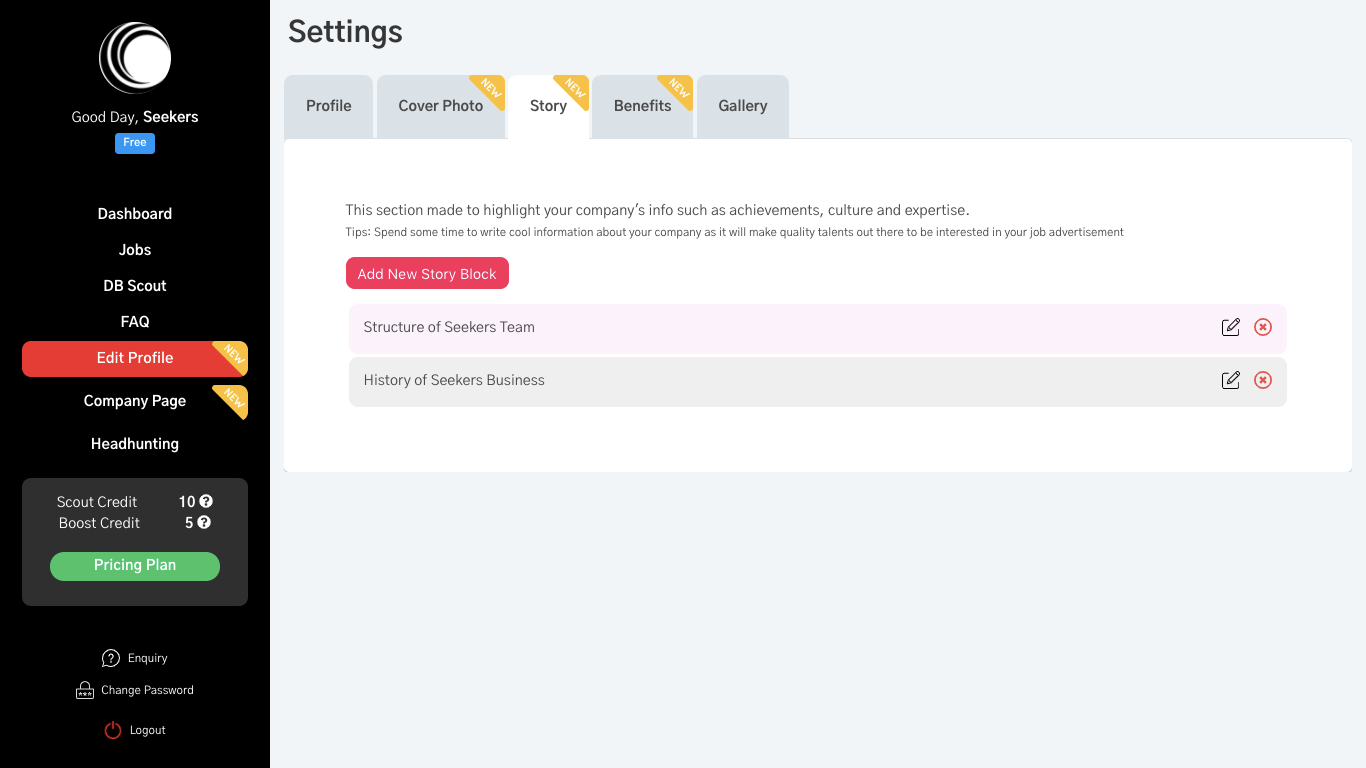Open the Gallery tab
Screen dimensions: 1366x768
click(x=743, y=106)
